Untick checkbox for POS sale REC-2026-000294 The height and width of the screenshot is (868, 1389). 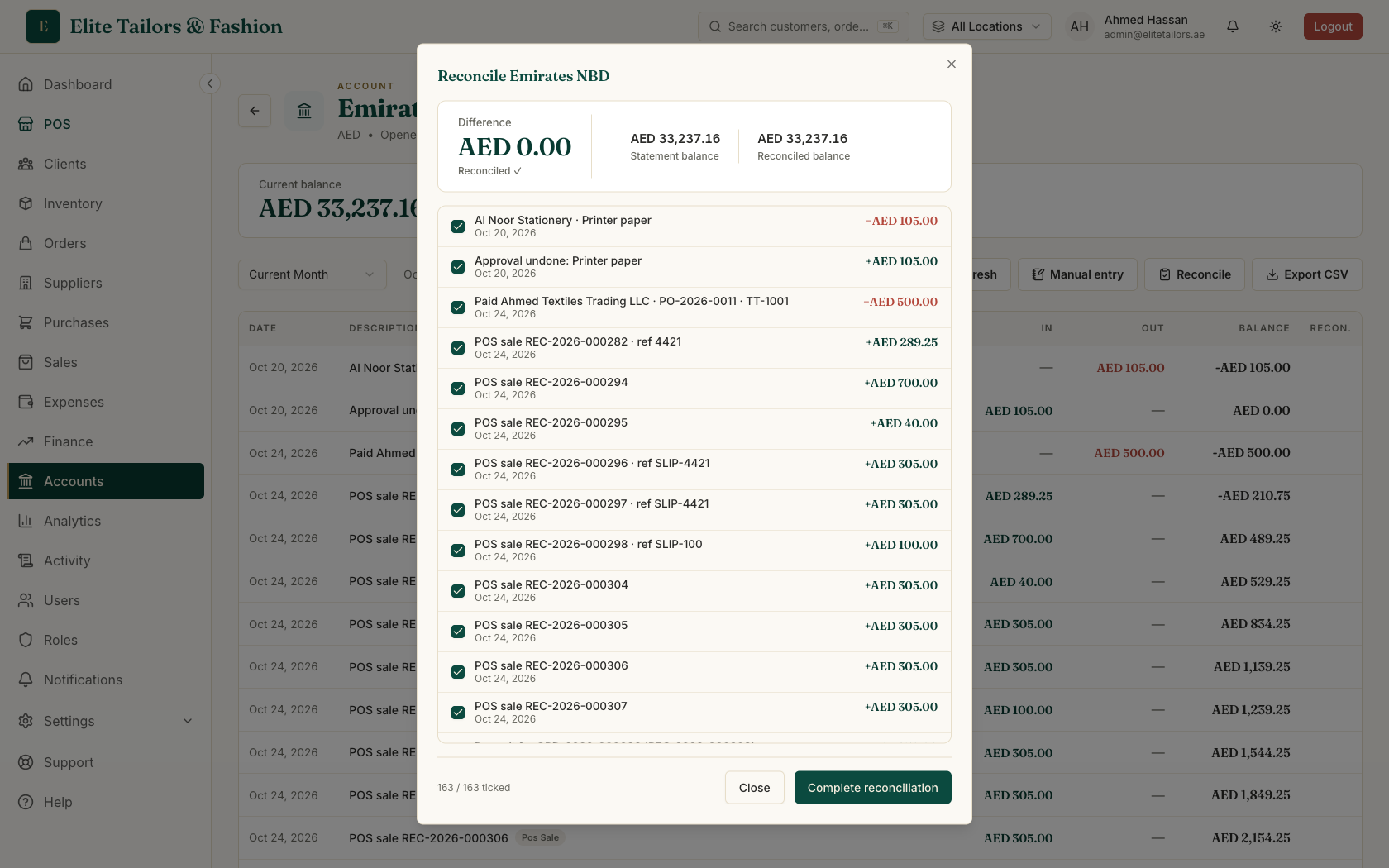coord(458,389)
